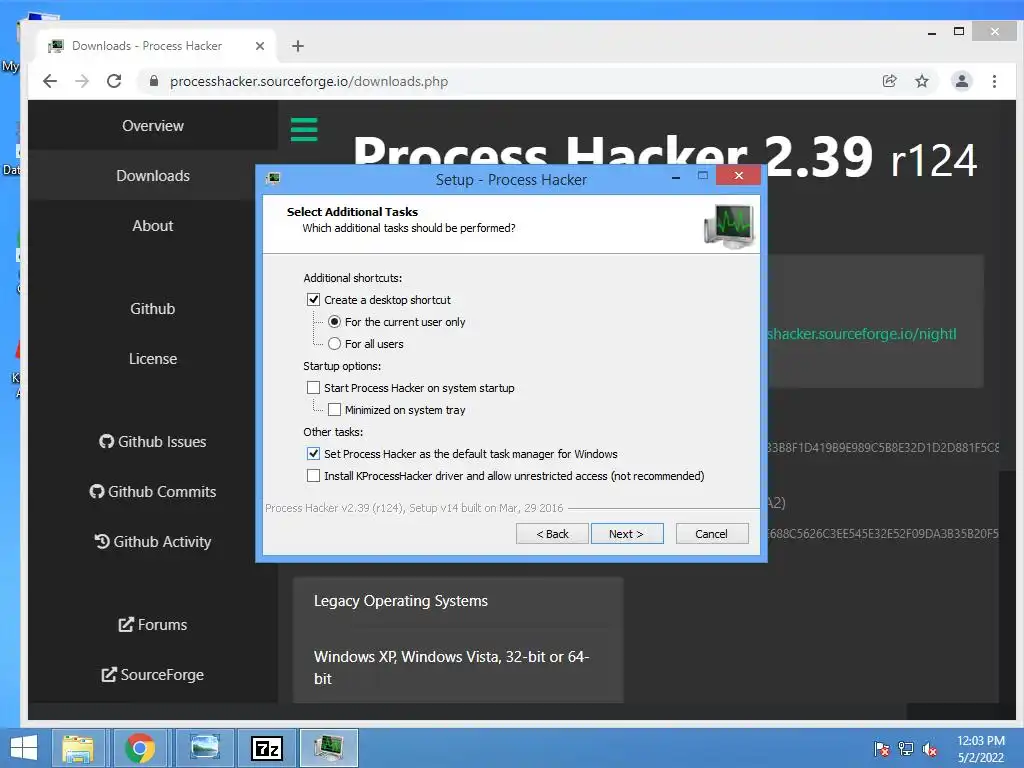The width and height of the screenshot is (1024, 768).
Task: Click Action Center flag tray icon
Action: click(x=881, y=748)
